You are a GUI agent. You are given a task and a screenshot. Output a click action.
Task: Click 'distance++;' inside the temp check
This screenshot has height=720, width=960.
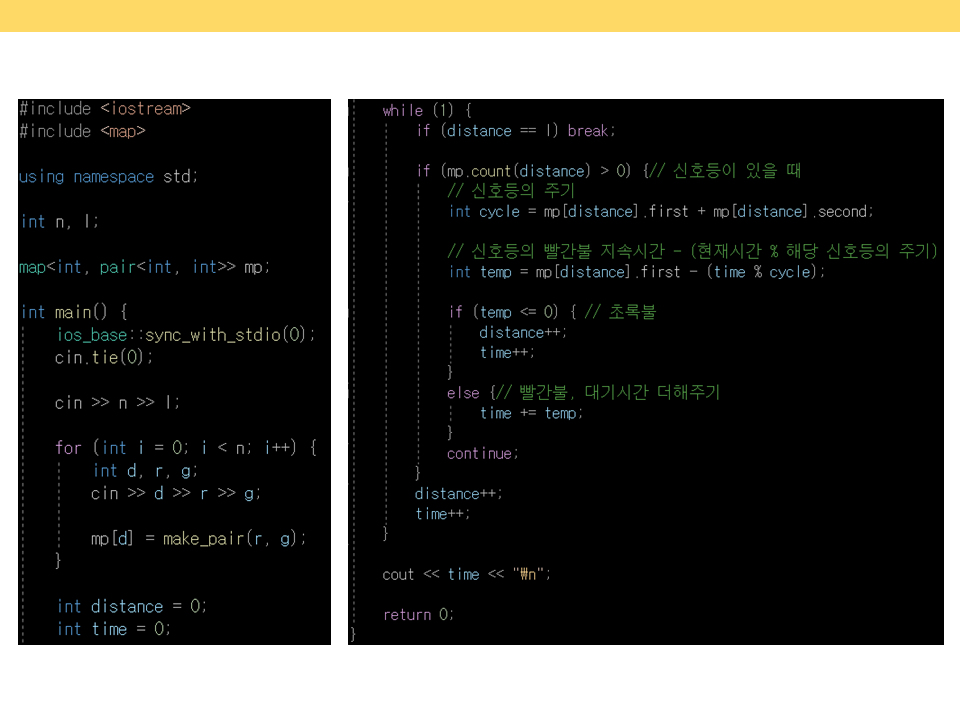click(x=523, y=332)
